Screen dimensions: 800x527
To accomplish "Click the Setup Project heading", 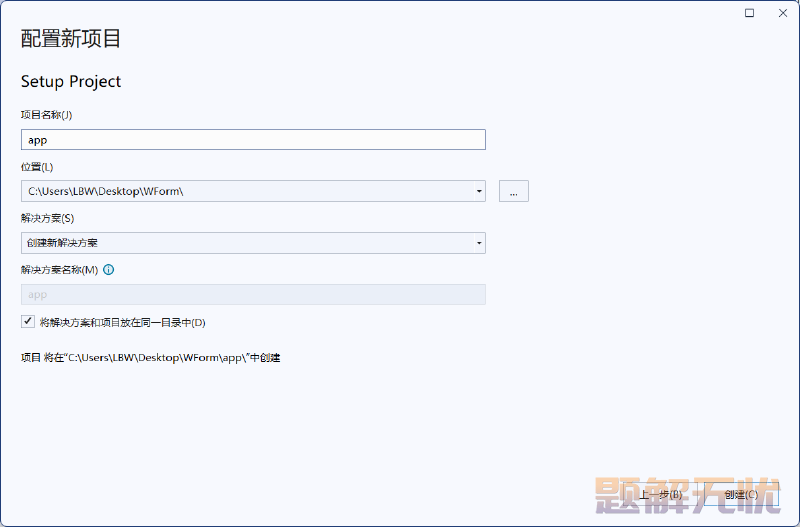I will pos(71,82).
